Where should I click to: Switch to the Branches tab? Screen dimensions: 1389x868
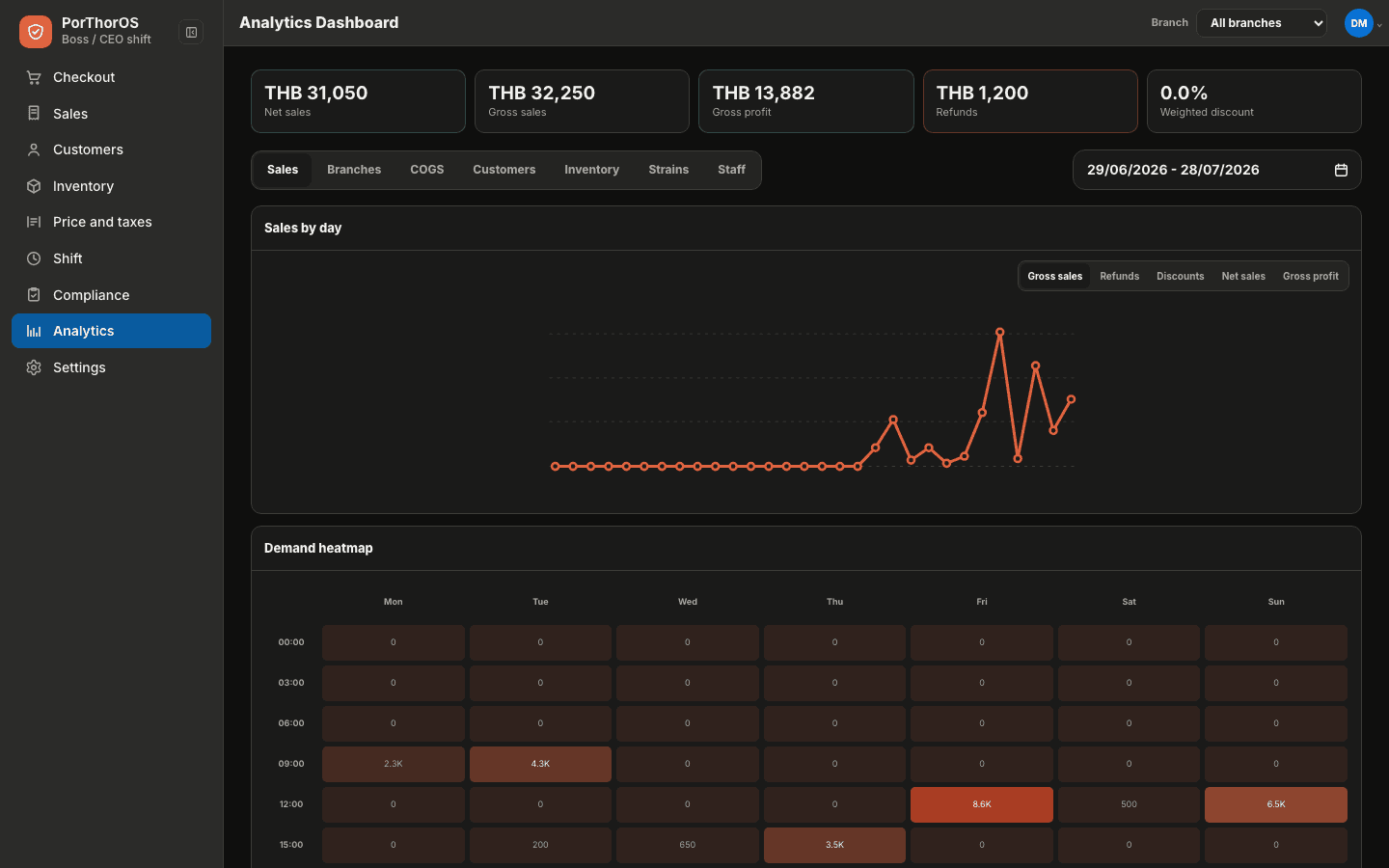click(354, 170)
